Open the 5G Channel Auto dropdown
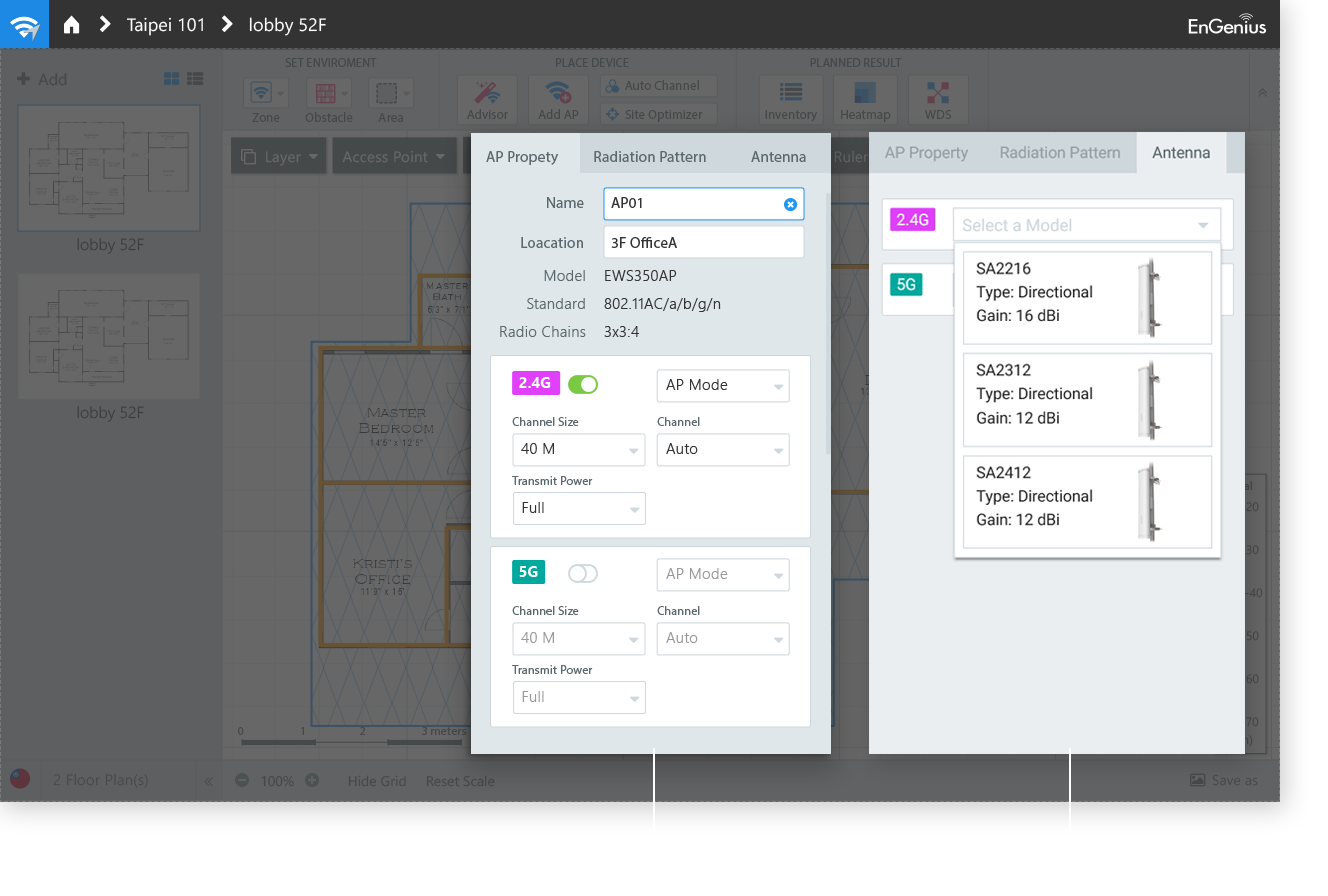 click(x=723, y=638)
